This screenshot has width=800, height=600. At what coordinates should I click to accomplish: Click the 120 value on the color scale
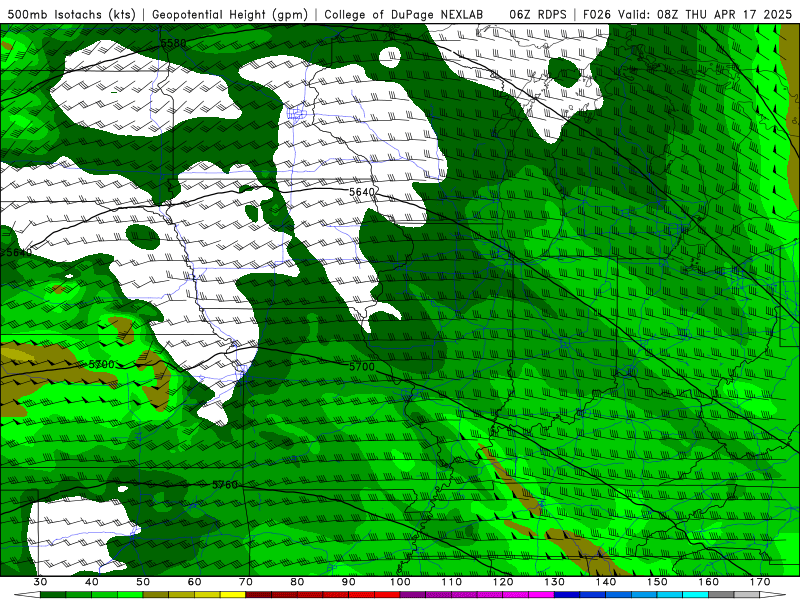[503, 582]
